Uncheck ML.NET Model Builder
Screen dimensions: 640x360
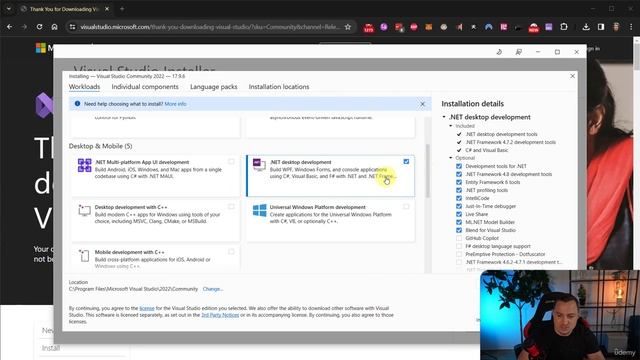point(459,222)
